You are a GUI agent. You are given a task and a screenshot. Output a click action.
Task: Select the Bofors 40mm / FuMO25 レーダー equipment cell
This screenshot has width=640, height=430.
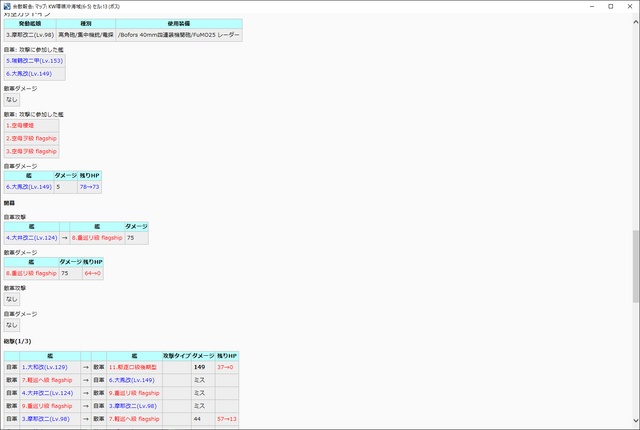tap(179, 35)
